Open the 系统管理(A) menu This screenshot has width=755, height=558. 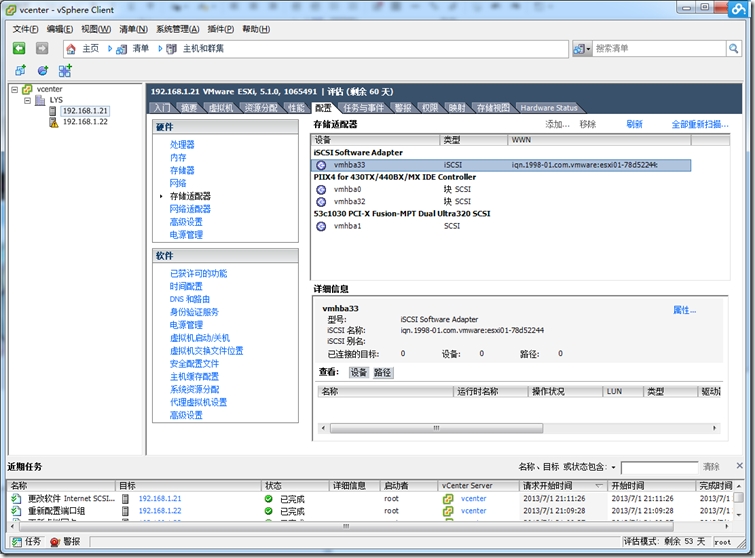[178, 29]
